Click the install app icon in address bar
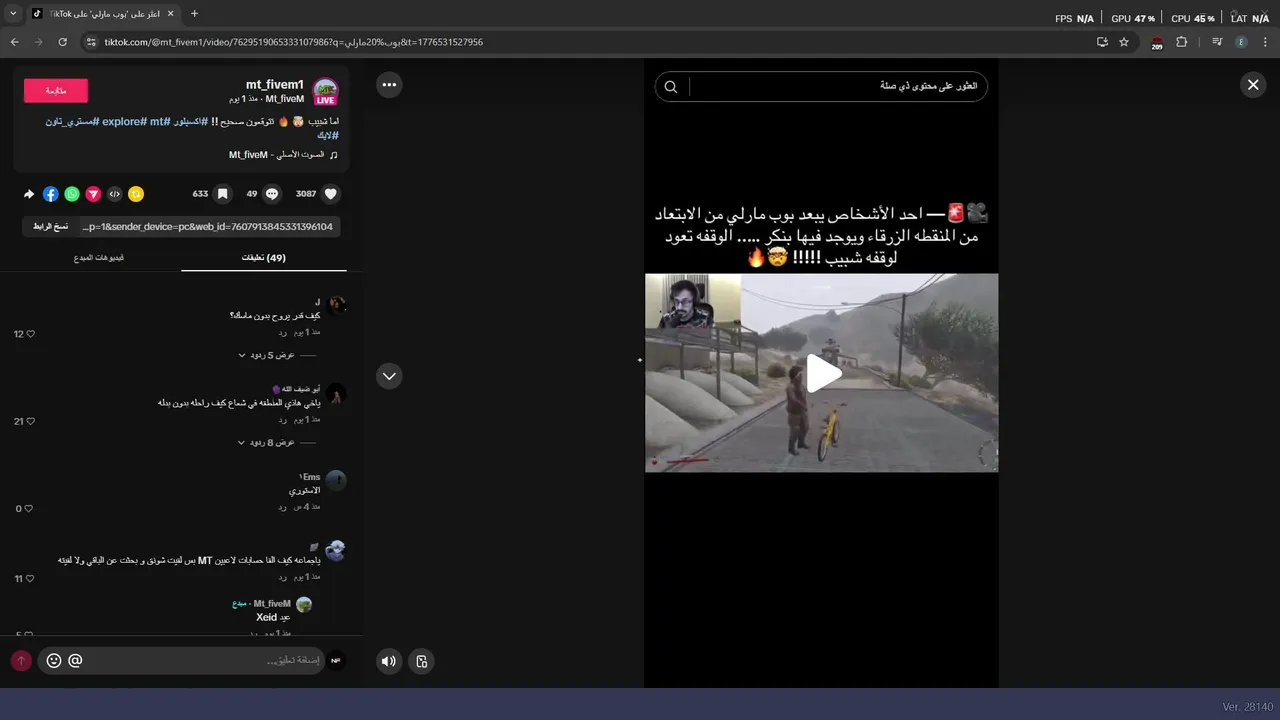This screenshot has width=1280, height=720. [1102, 42]
